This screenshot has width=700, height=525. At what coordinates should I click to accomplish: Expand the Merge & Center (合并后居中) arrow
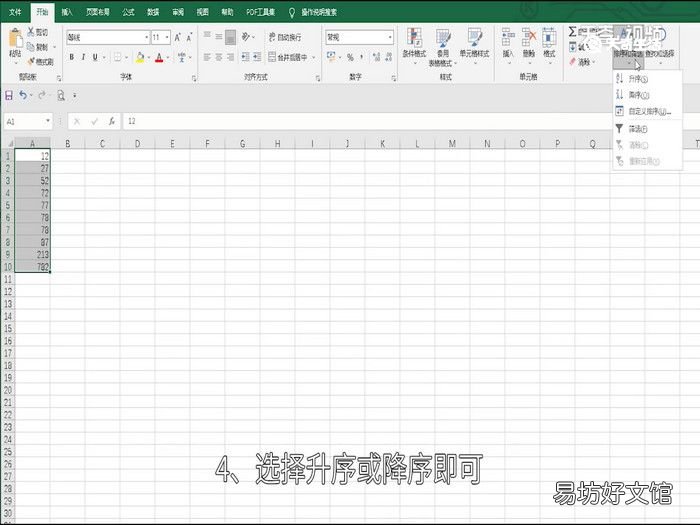tap(313, 57)
